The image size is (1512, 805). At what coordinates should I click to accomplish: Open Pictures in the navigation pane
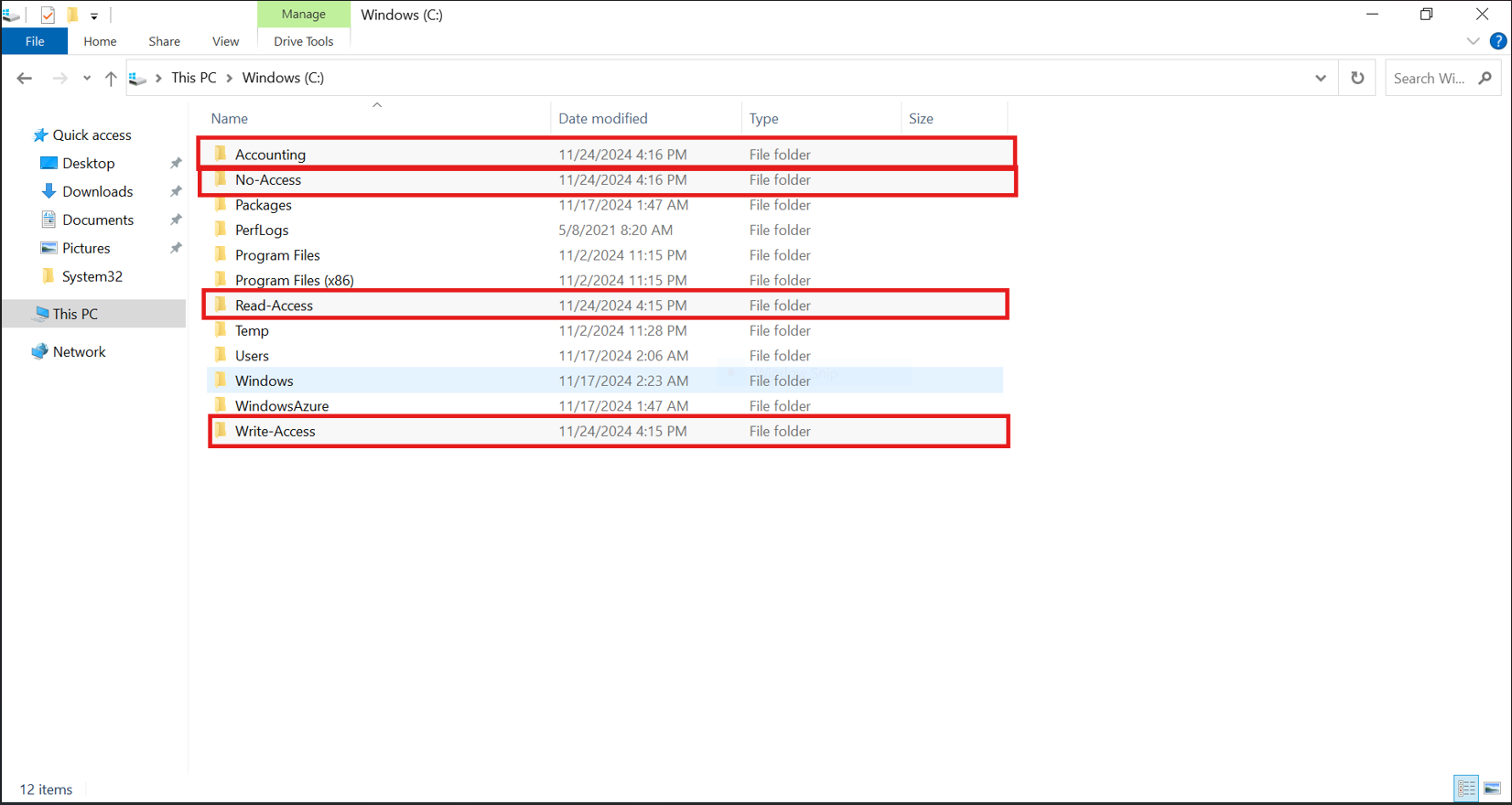point(86,248)
